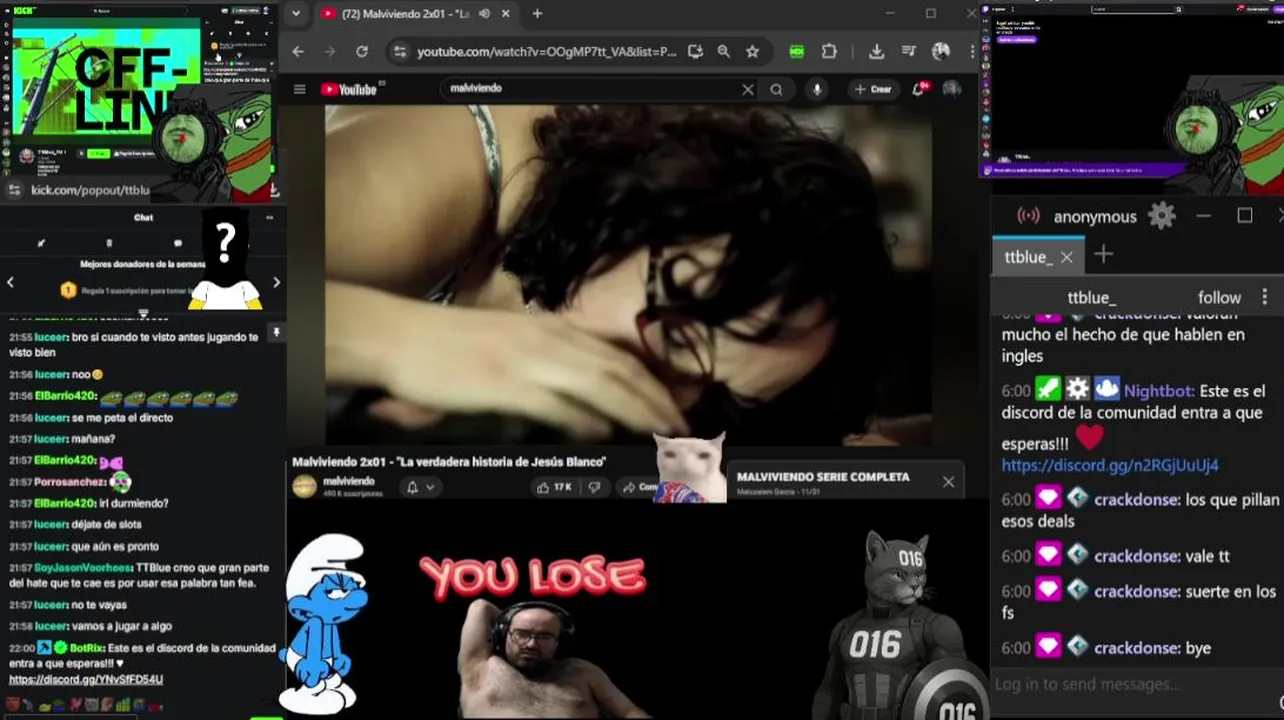Open the zoom magnifier in address bar
This screenshot has width=1284, height=720.
[x=723, y=51]
